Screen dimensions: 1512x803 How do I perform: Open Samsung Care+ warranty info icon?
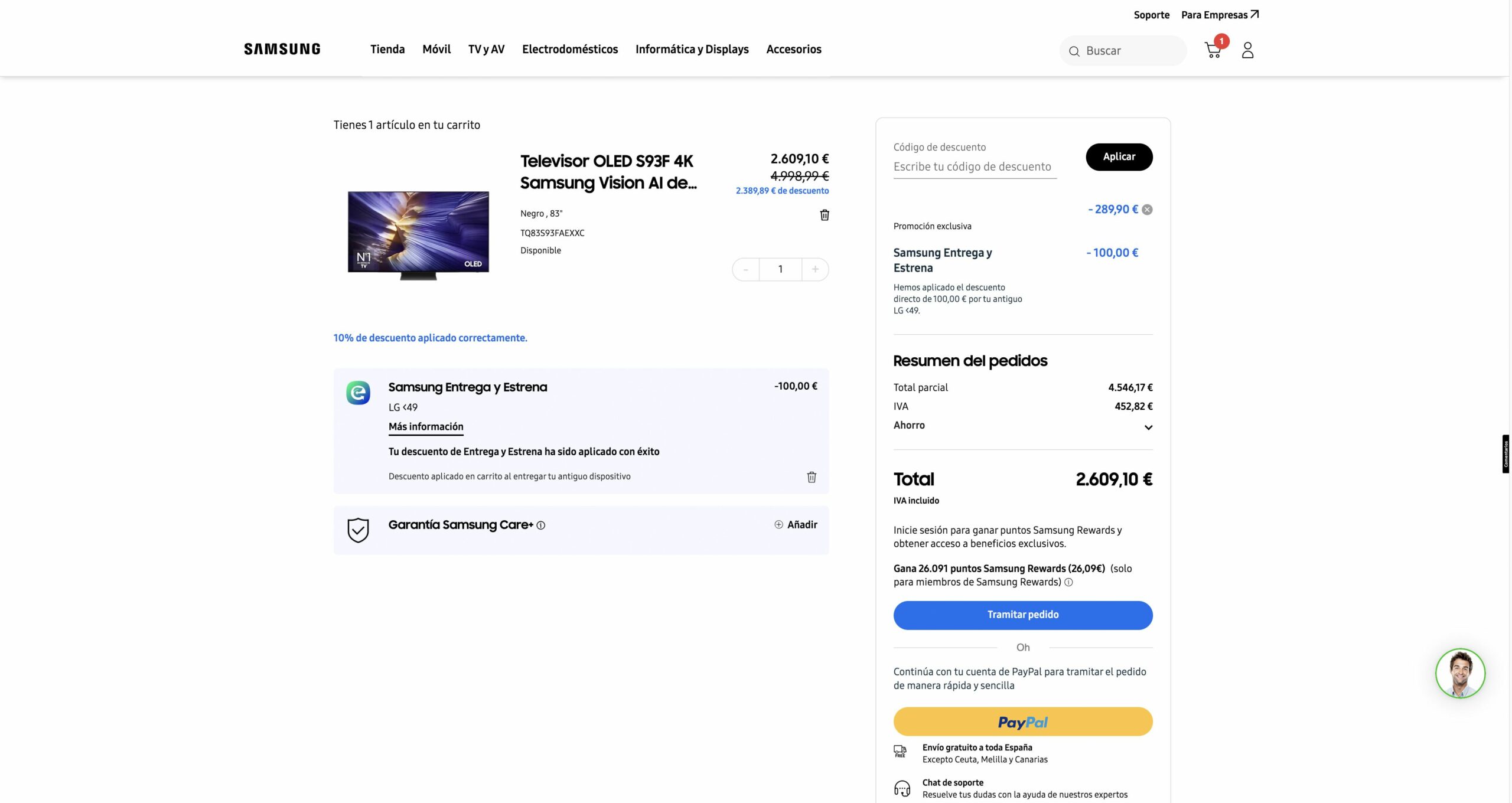[x=541, y=525]
